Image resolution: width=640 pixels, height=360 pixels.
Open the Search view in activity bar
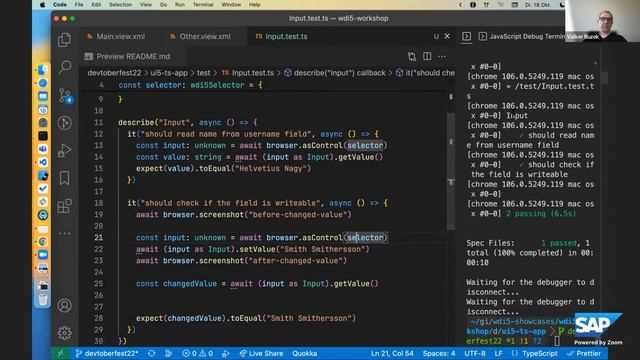[64, 67]
